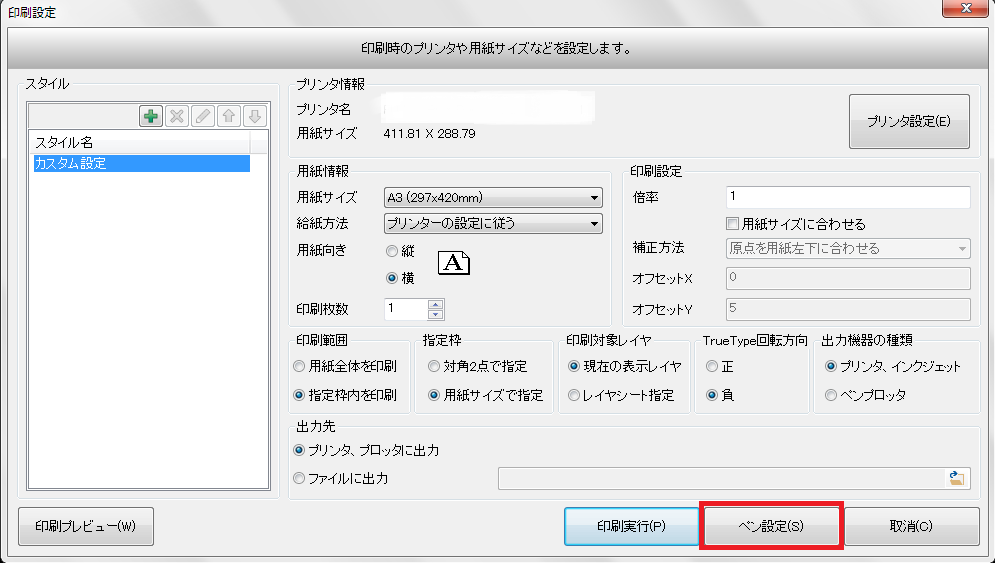The width and height of the screenshot is (995, 563).
Task: Open 印刷プレビュー(W)
Action: pyautogui.click(x=86, y=526)
